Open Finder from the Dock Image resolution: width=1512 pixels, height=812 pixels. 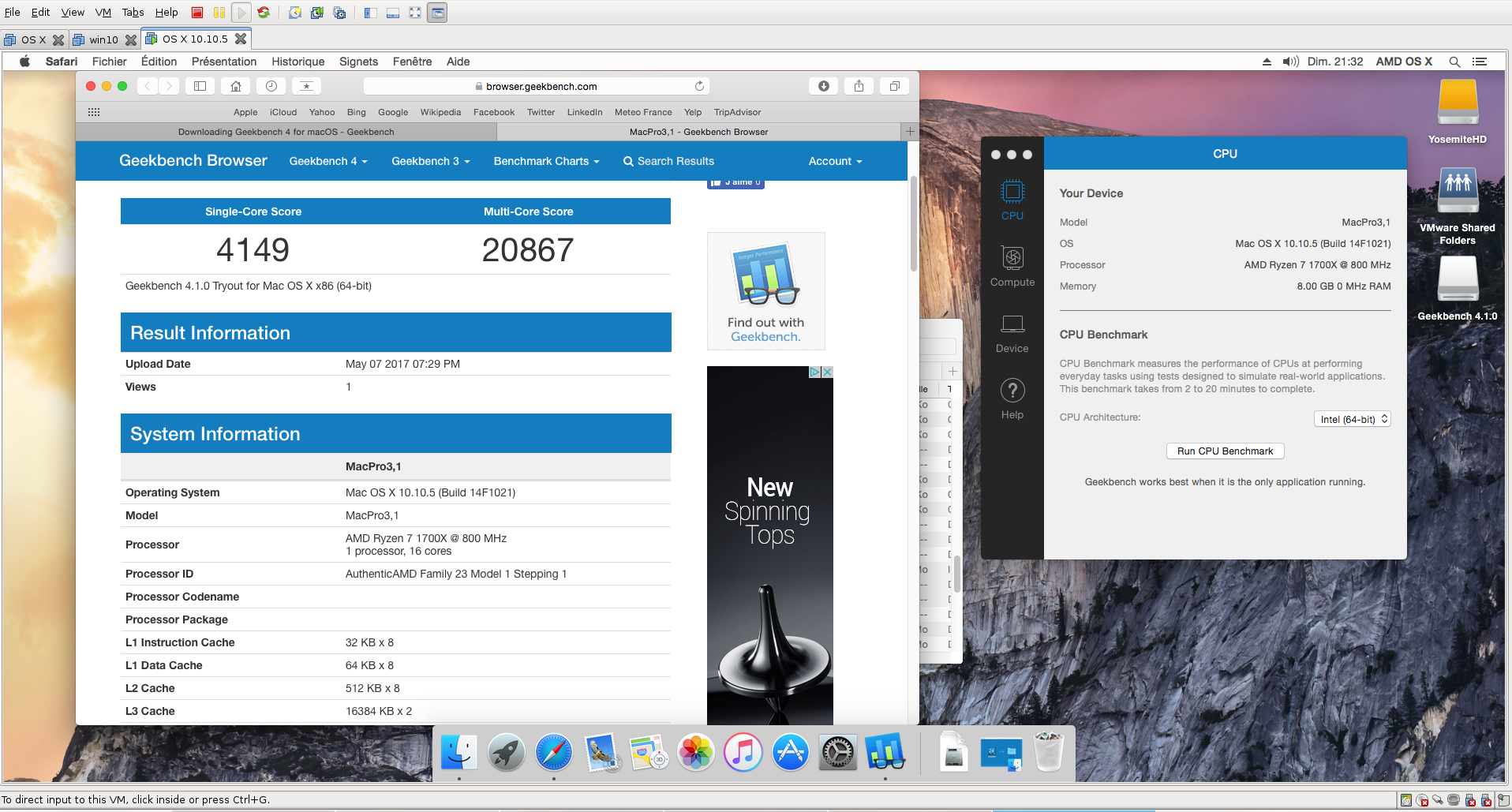point(459,752)
